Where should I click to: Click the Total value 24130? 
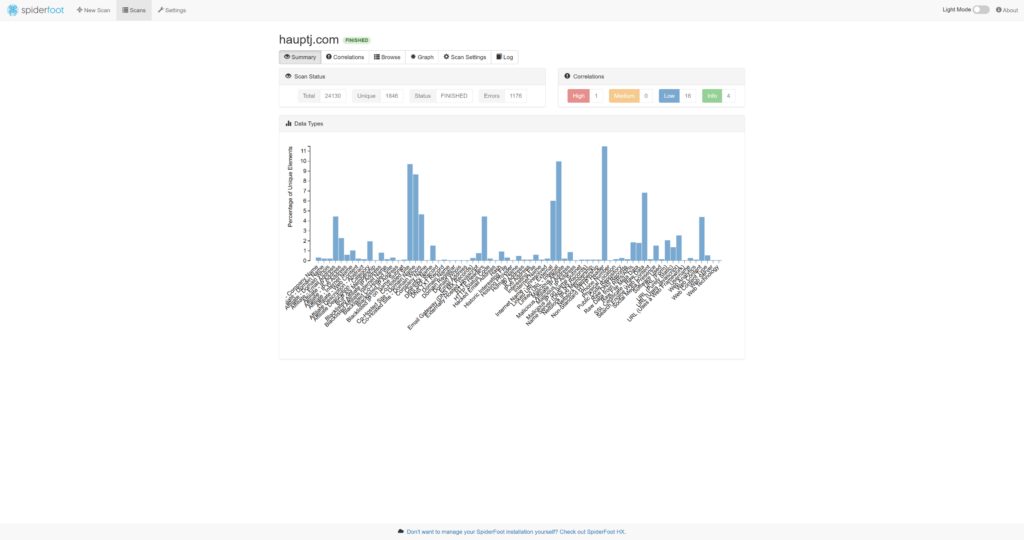(333, 96)
